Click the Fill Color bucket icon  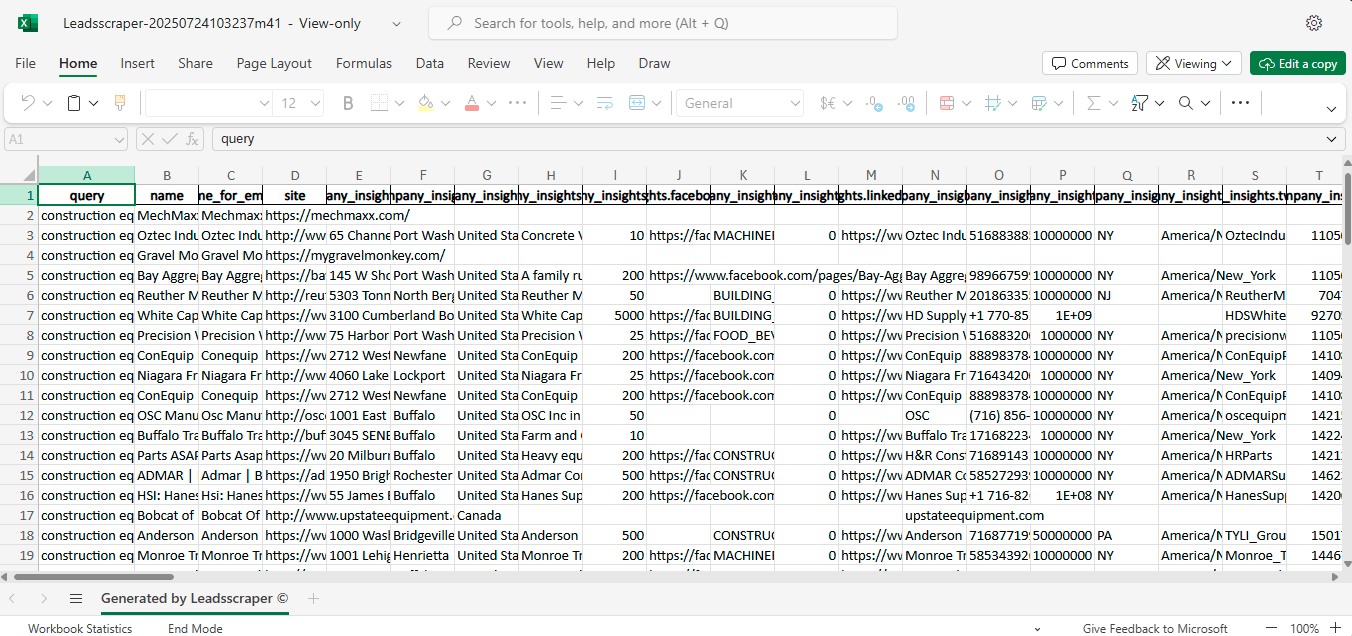click(x=425, y=103)
